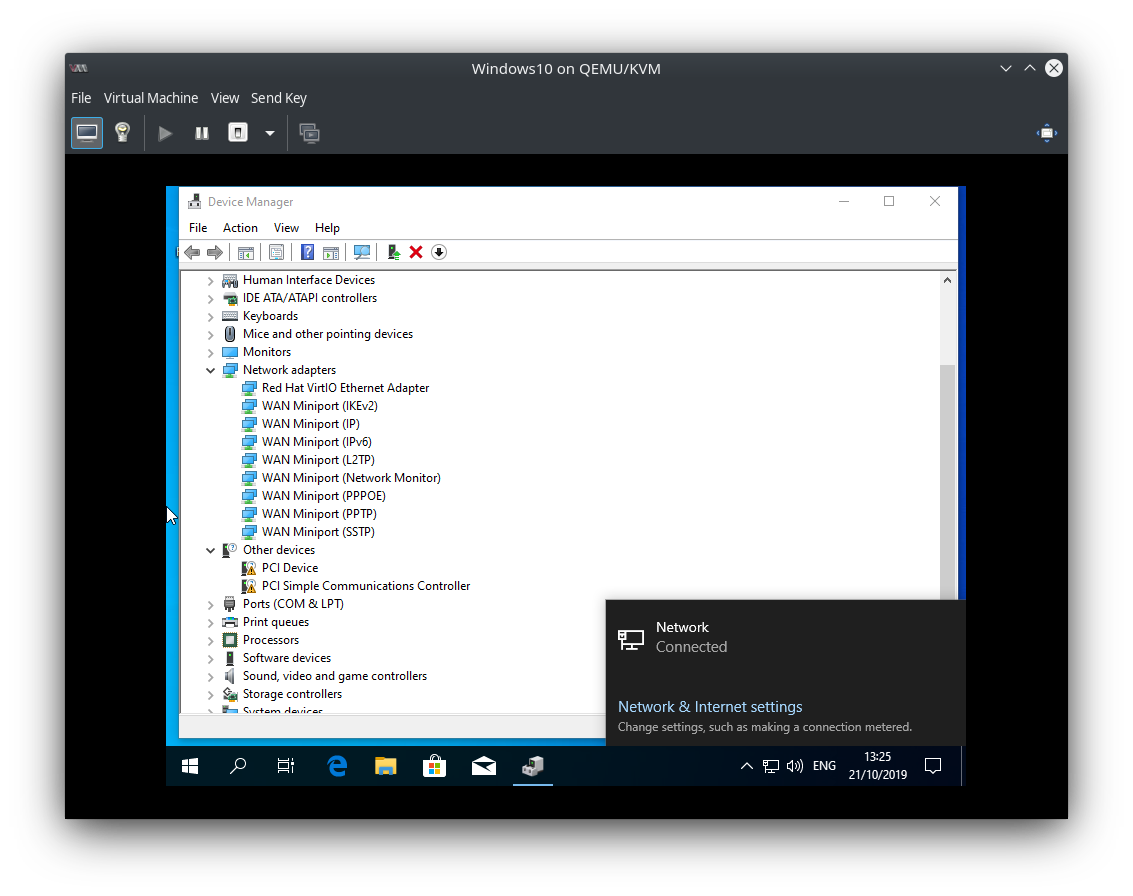Expand Sound, video and game controllers

(x=210, y=677)
